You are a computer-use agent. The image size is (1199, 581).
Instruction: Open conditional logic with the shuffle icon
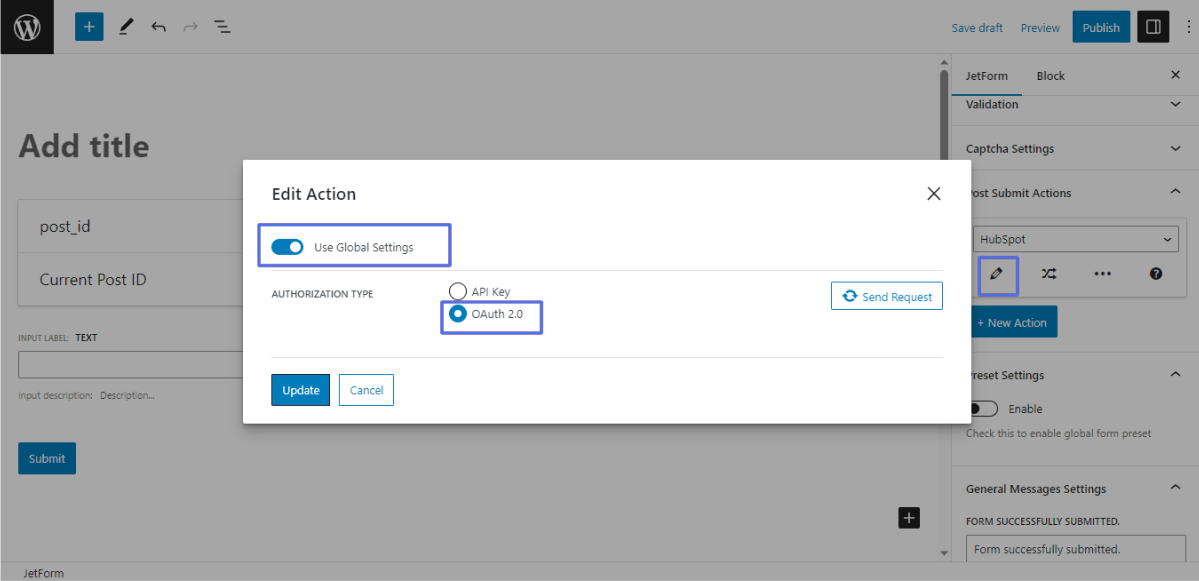point(1046,273)
